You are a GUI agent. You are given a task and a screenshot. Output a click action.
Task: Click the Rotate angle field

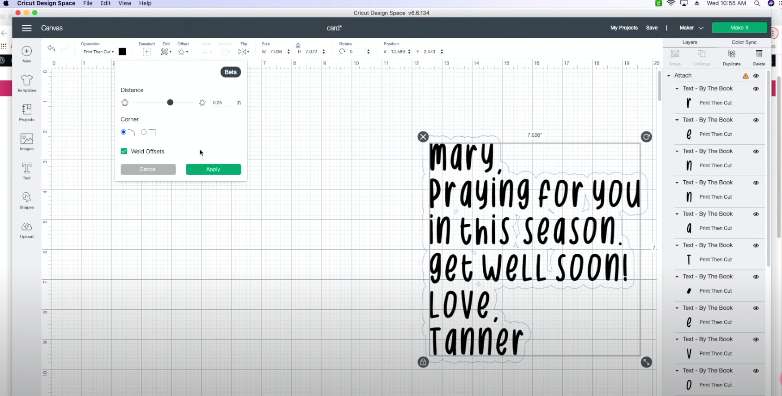point(359,51)
